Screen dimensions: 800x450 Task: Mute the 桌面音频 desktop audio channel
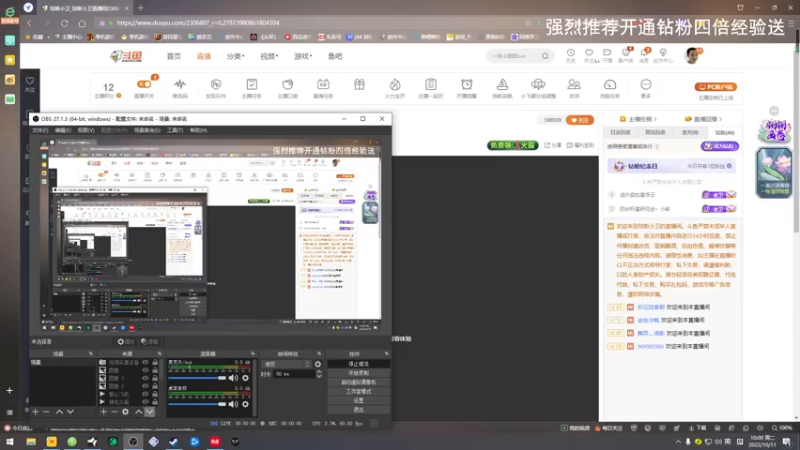click(x=233, y=404)
